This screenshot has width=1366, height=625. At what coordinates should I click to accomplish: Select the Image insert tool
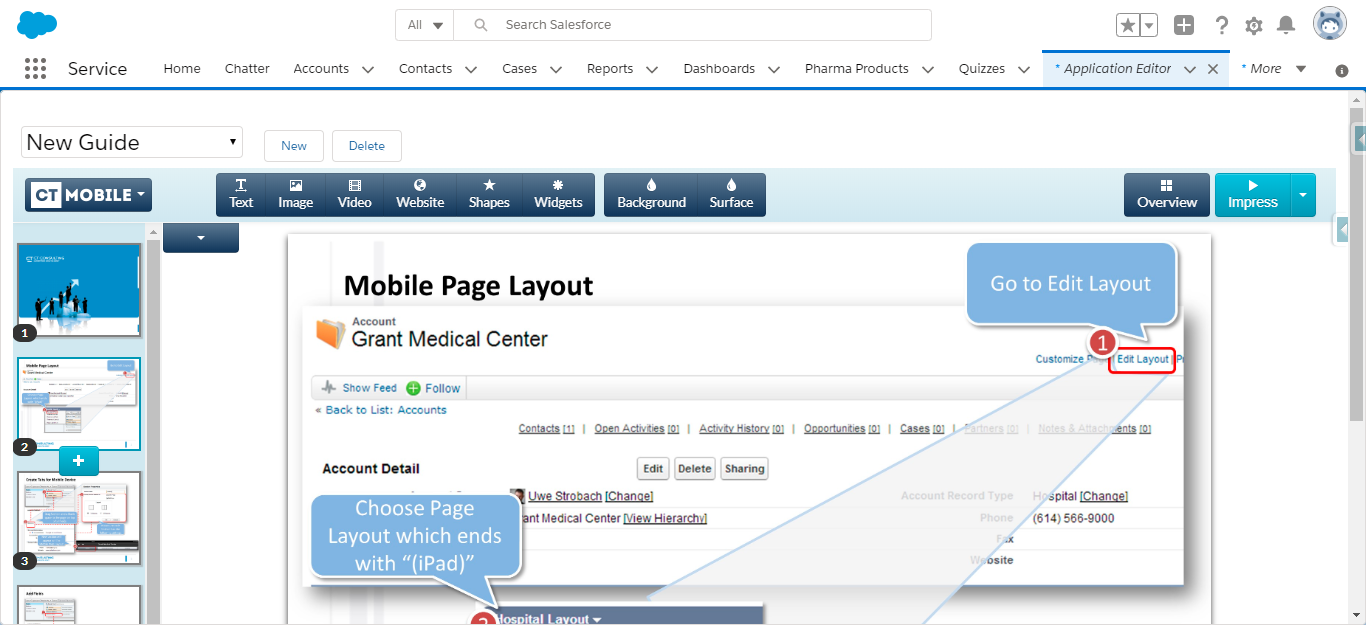(295, 194)
